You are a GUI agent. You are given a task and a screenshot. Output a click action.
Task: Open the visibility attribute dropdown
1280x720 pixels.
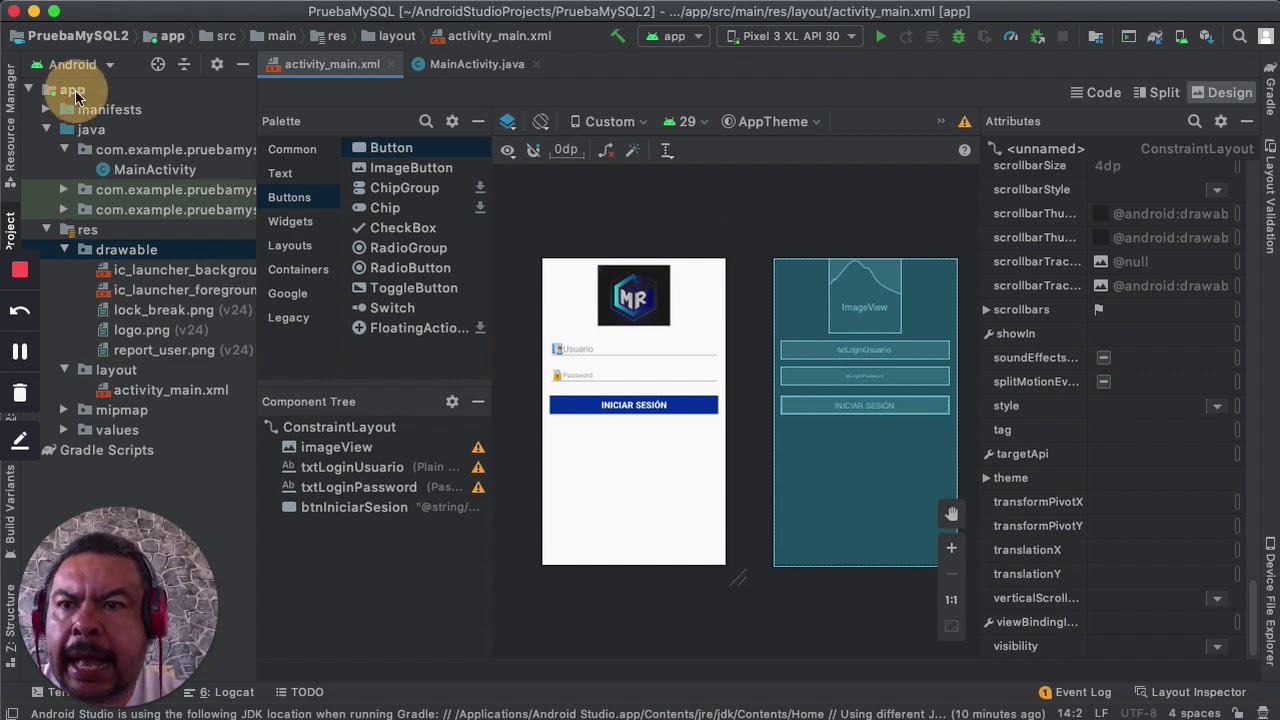1216,646
